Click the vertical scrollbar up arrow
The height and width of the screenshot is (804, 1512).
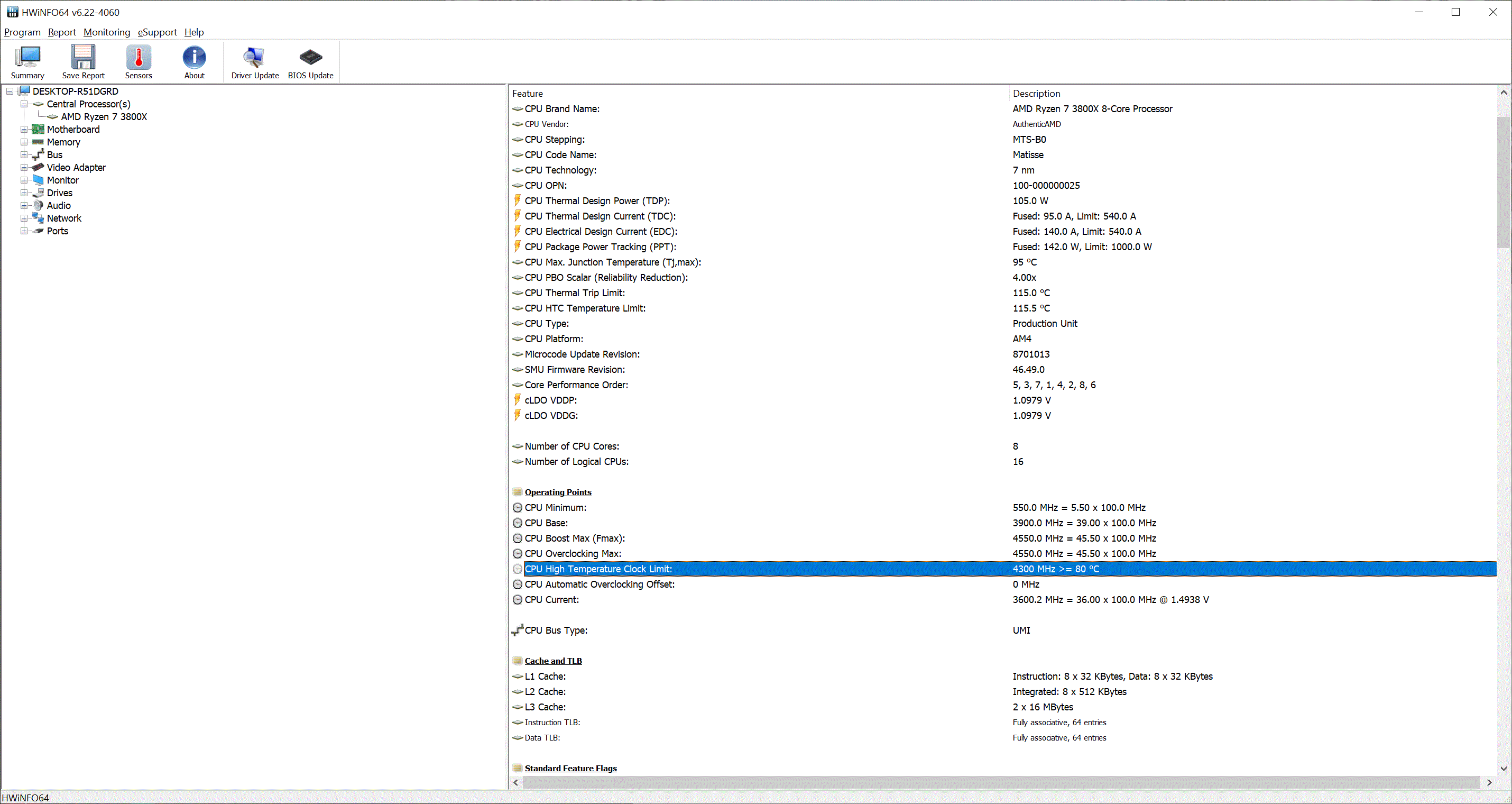pyautogui.click(x=1504, y=93)
